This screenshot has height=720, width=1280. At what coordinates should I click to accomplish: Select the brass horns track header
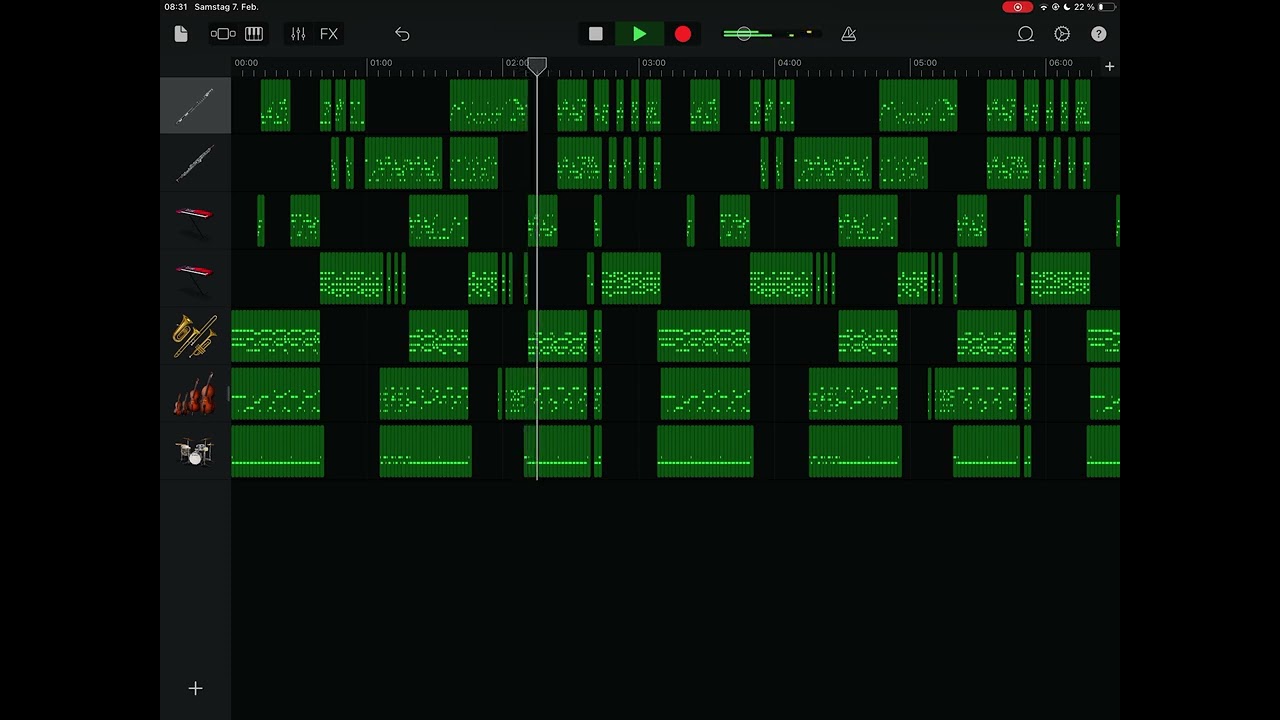point(195,337)
